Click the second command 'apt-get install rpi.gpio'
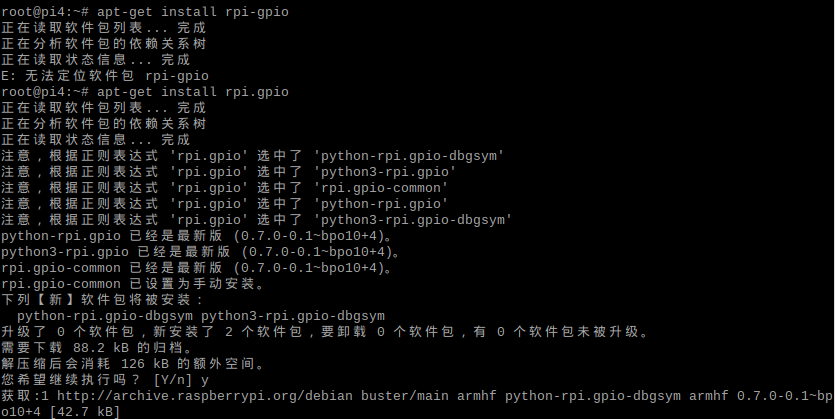Screen dimensions: 835x419 pyautogui.click(x=193, y=92)
